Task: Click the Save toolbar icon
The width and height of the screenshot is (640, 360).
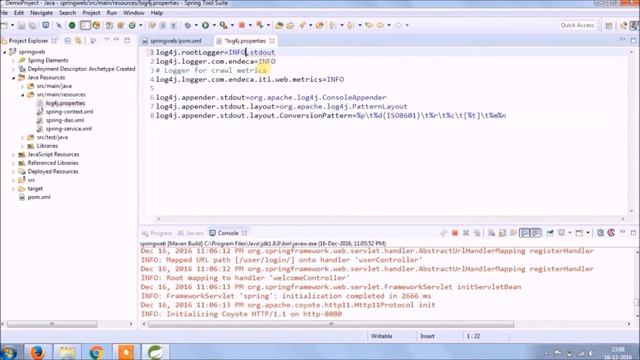Action: (21, 25)
